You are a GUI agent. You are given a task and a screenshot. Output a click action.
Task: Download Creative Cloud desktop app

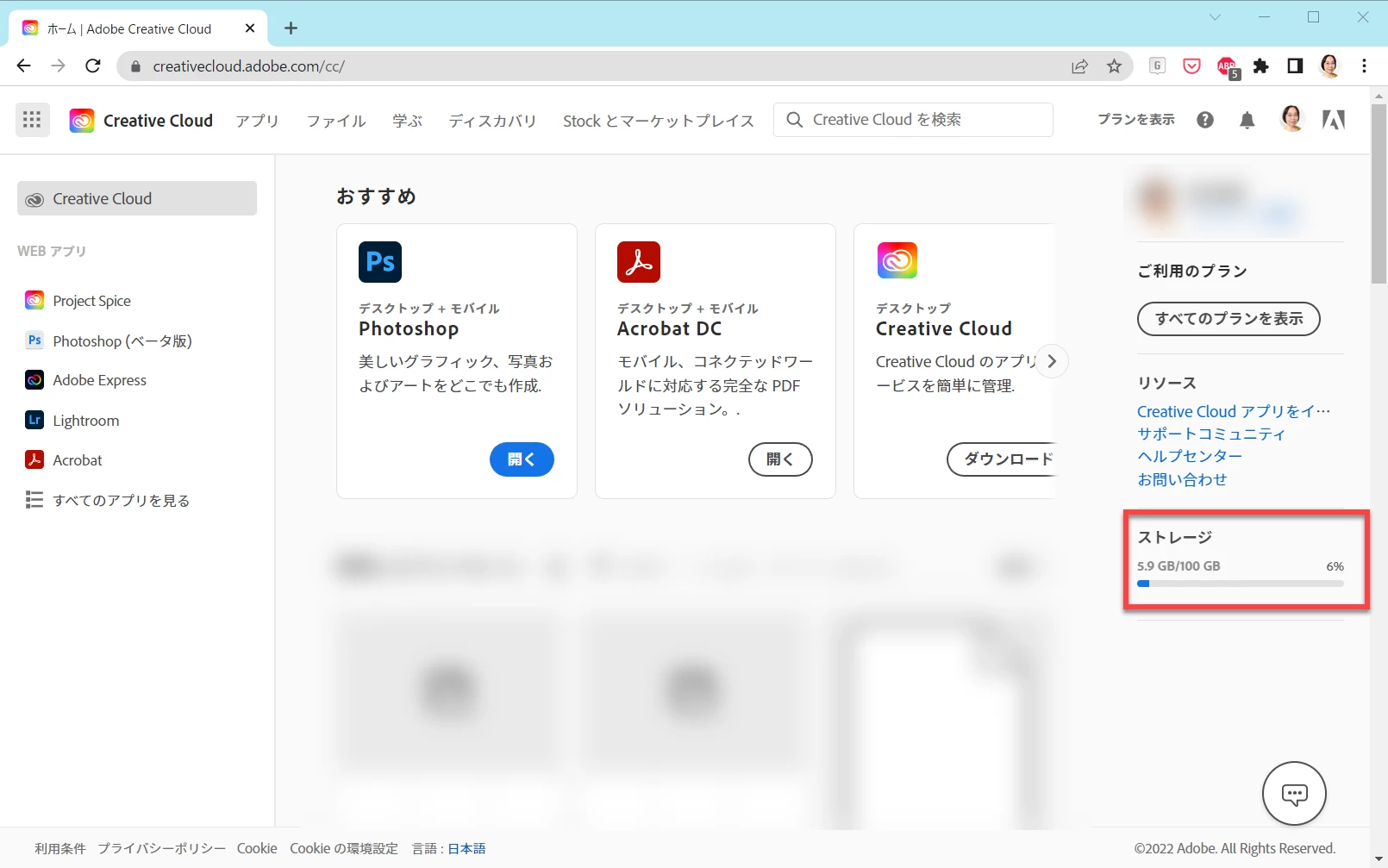pos(1002,459)
